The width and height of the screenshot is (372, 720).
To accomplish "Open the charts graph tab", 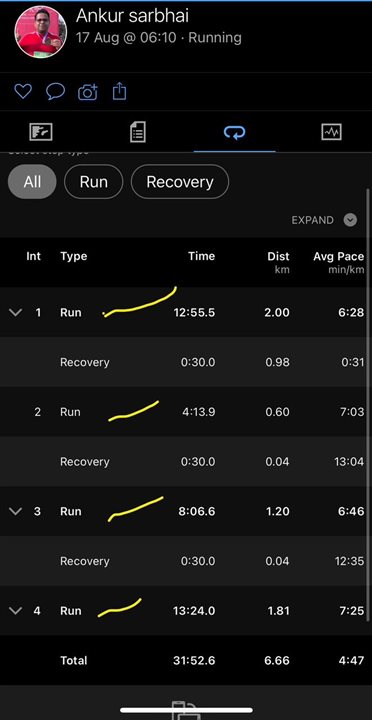I will [x=331, y=132].
